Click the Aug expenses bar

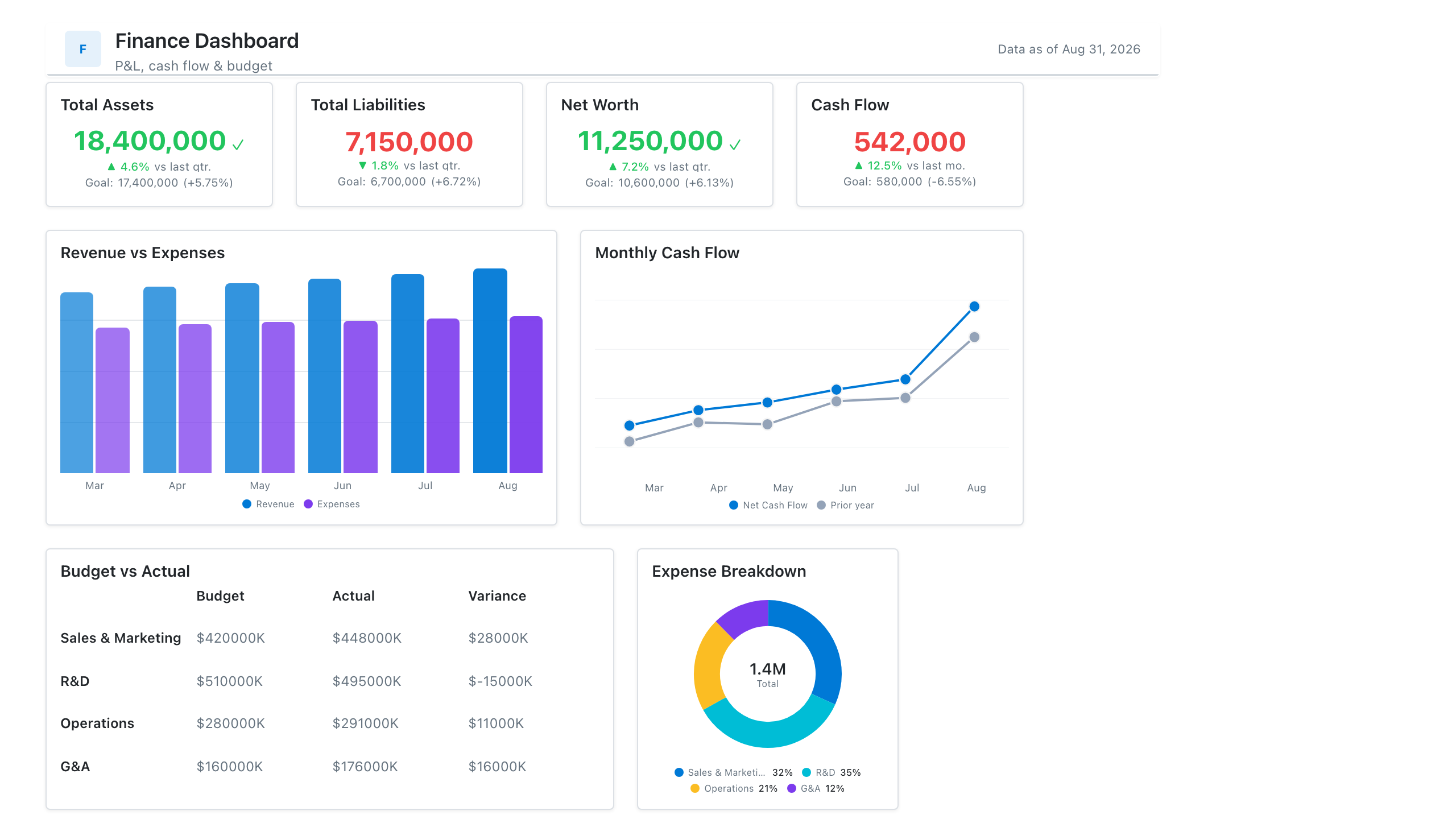point(526,395)
